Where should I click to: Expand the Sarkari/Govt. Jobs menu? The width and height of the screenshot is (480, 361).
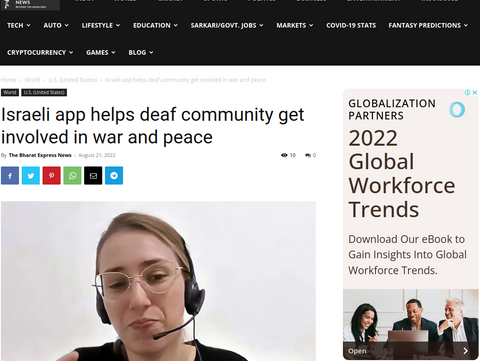pos(227,25)
